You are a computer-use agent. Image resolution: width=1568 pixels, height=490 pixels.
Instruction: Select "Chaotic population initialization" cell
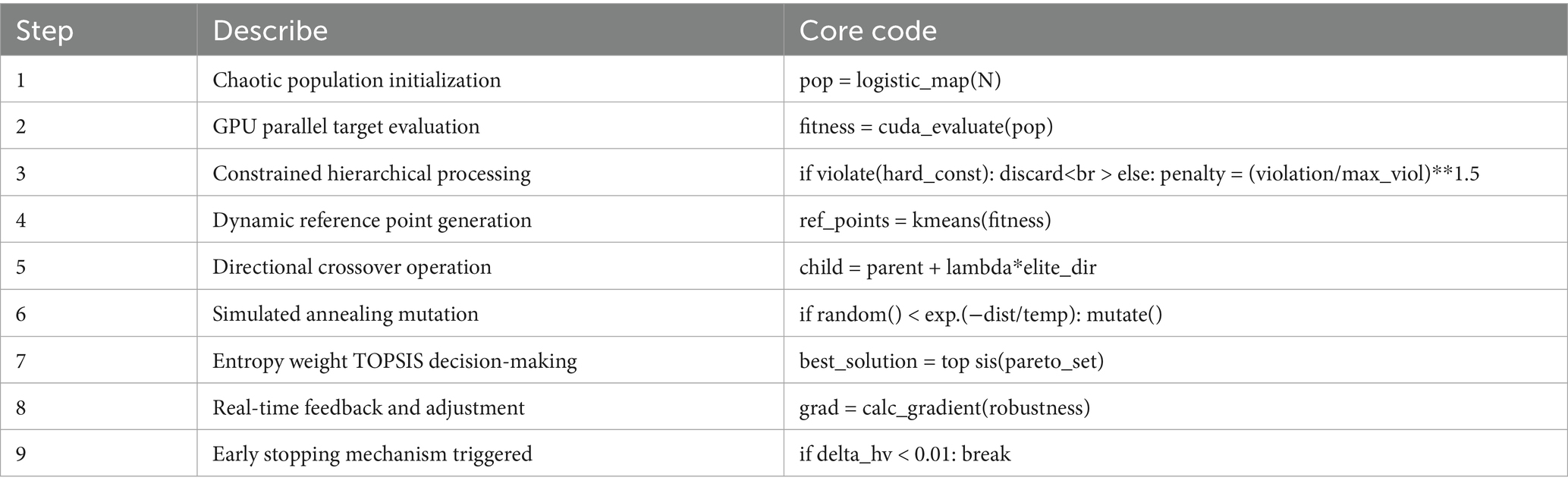[x=357, y=80]
